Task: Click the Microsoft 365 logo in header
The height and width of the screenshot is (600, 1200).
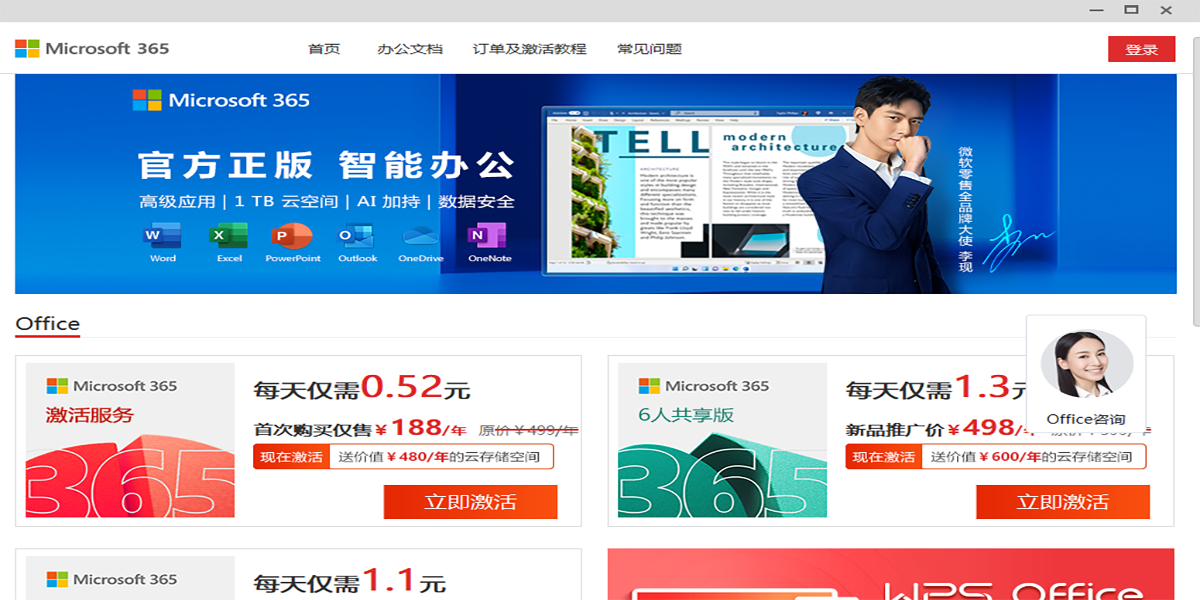Action: (92, 49)
